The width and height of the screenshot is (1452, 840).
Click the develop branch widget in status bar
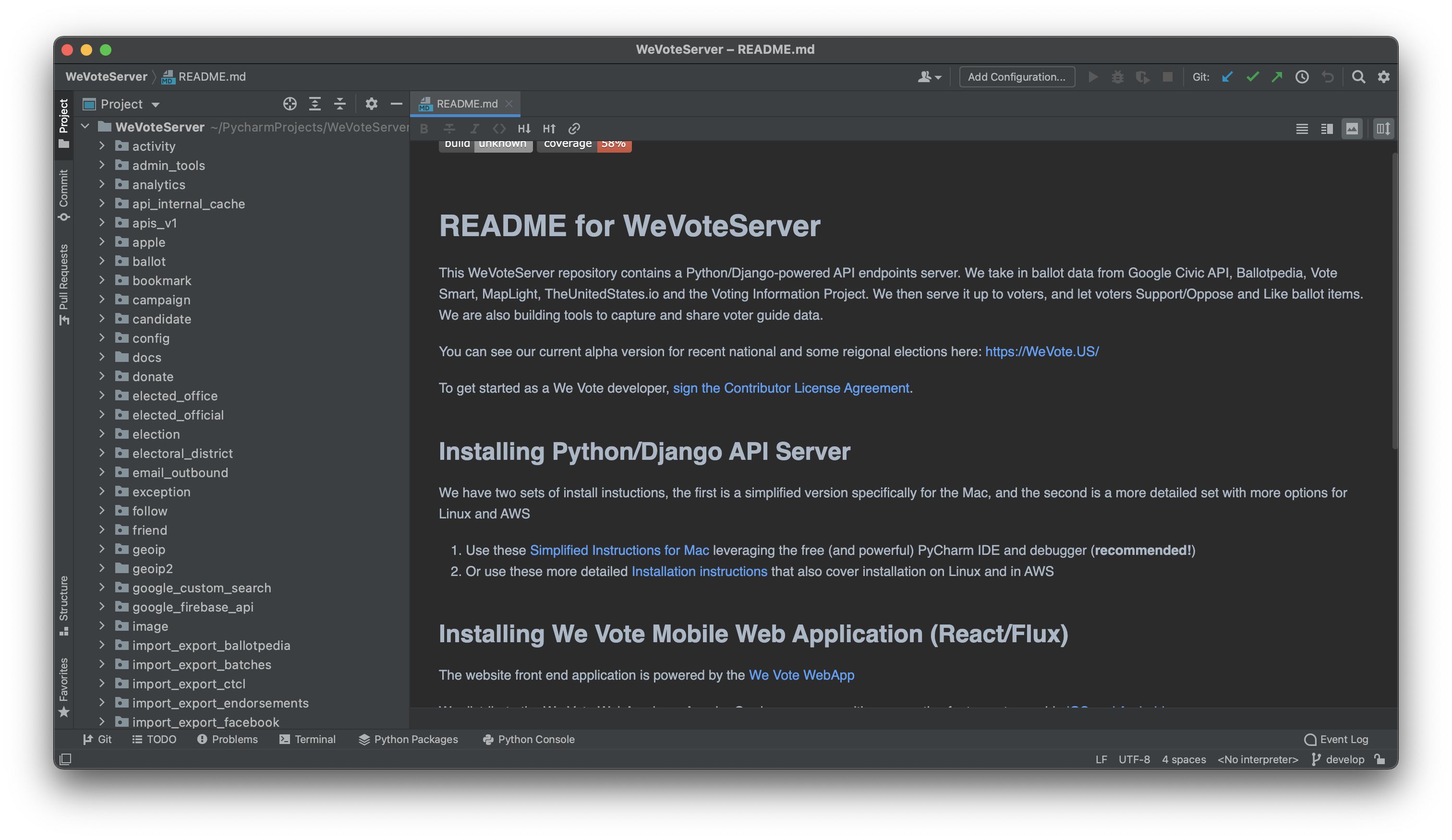pos(1338,759)
